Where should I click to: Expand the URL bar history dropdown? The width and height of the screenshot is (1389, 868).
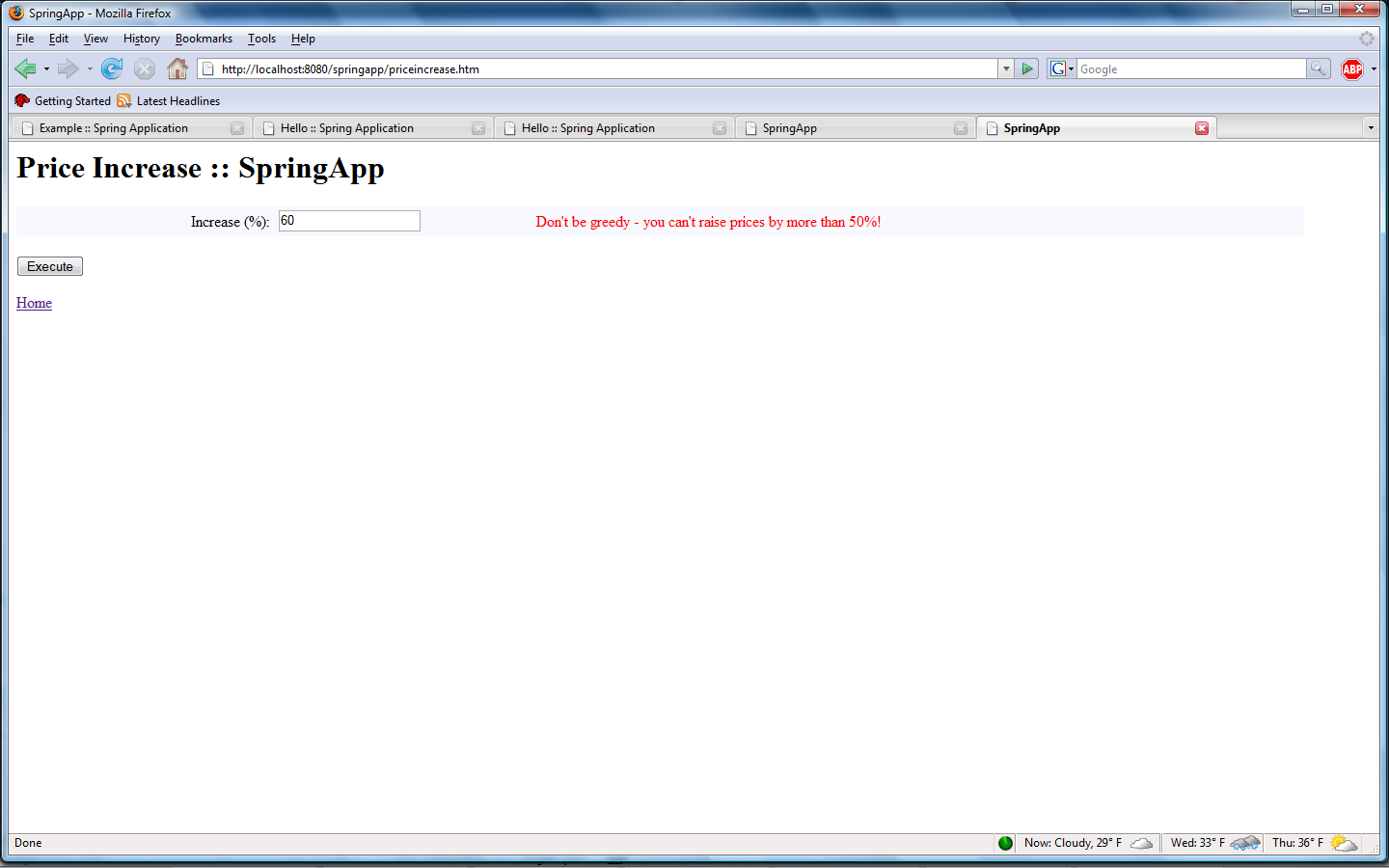click(1006, 68)
